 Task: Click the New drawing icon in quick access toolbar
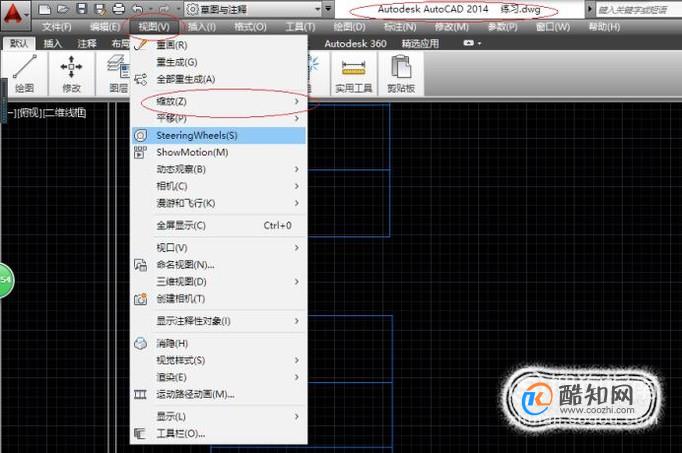click(44, 9)
